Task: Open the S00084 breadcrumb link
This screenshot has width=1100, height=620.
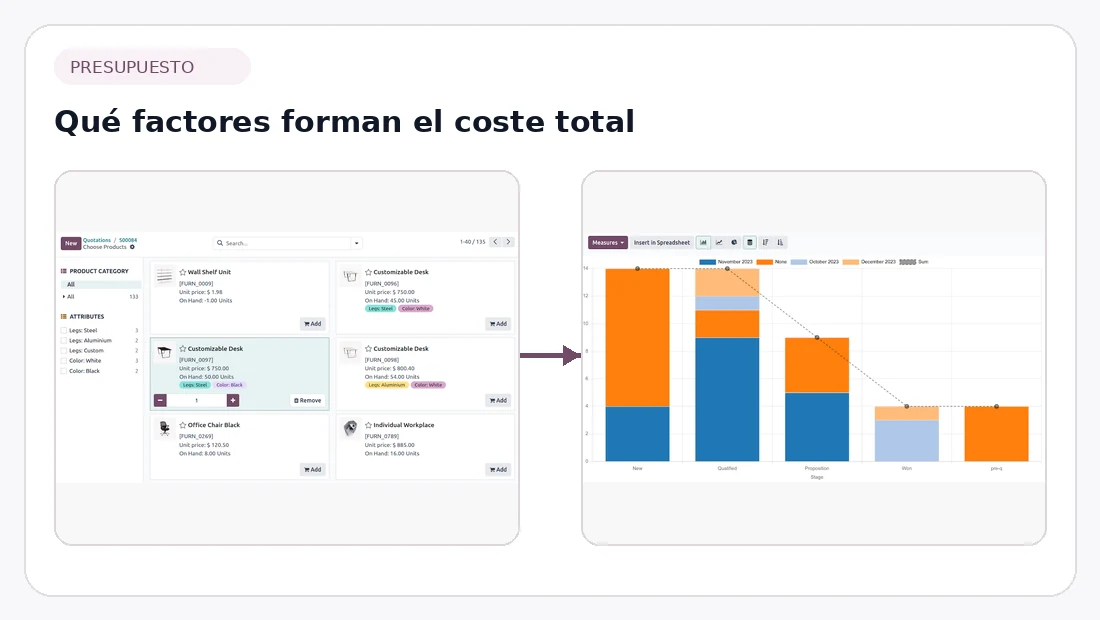Action: tap(128, 240)
